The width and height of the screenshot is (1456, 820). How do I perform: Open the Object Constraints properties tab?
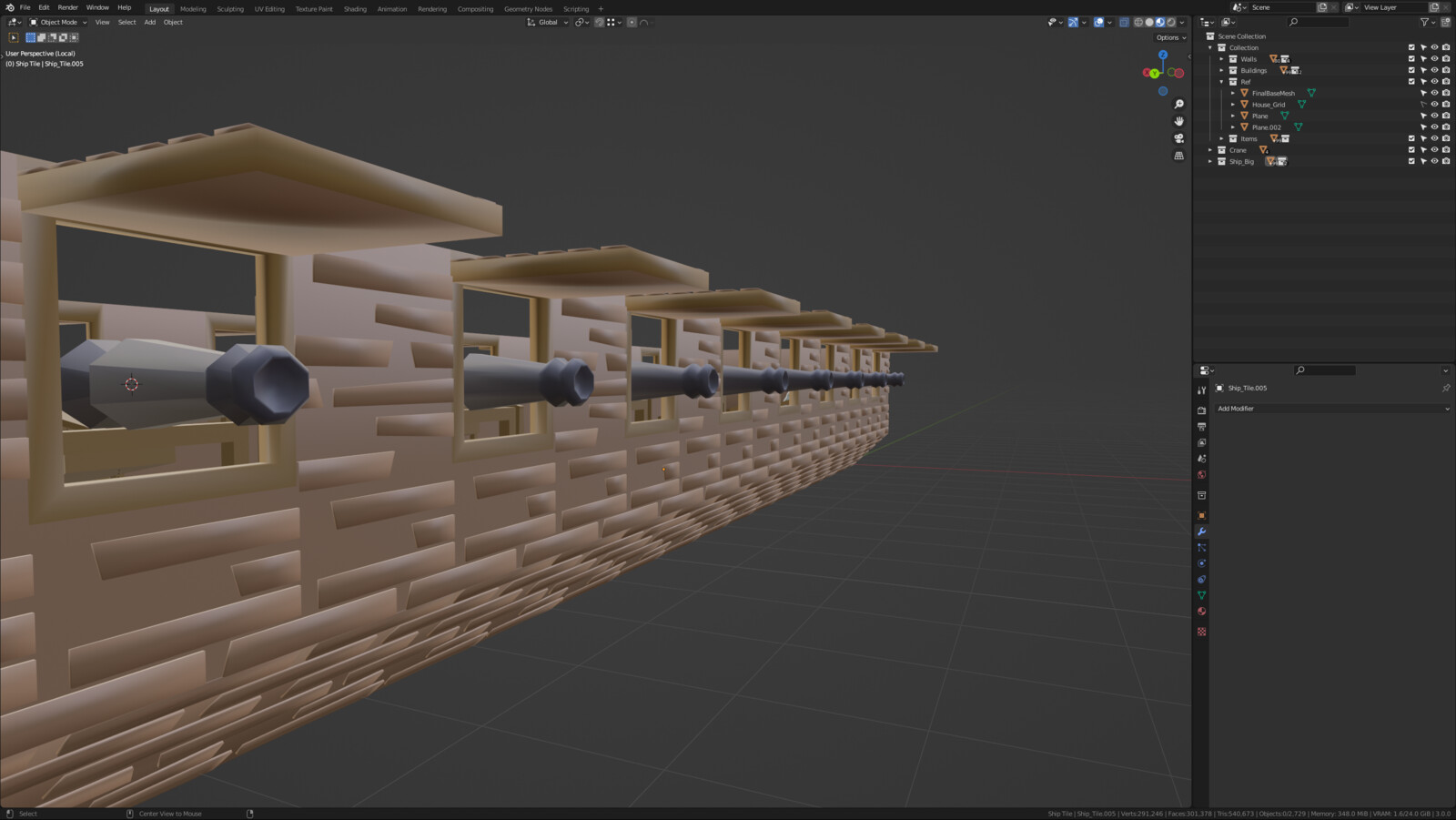pos(1201,579)
